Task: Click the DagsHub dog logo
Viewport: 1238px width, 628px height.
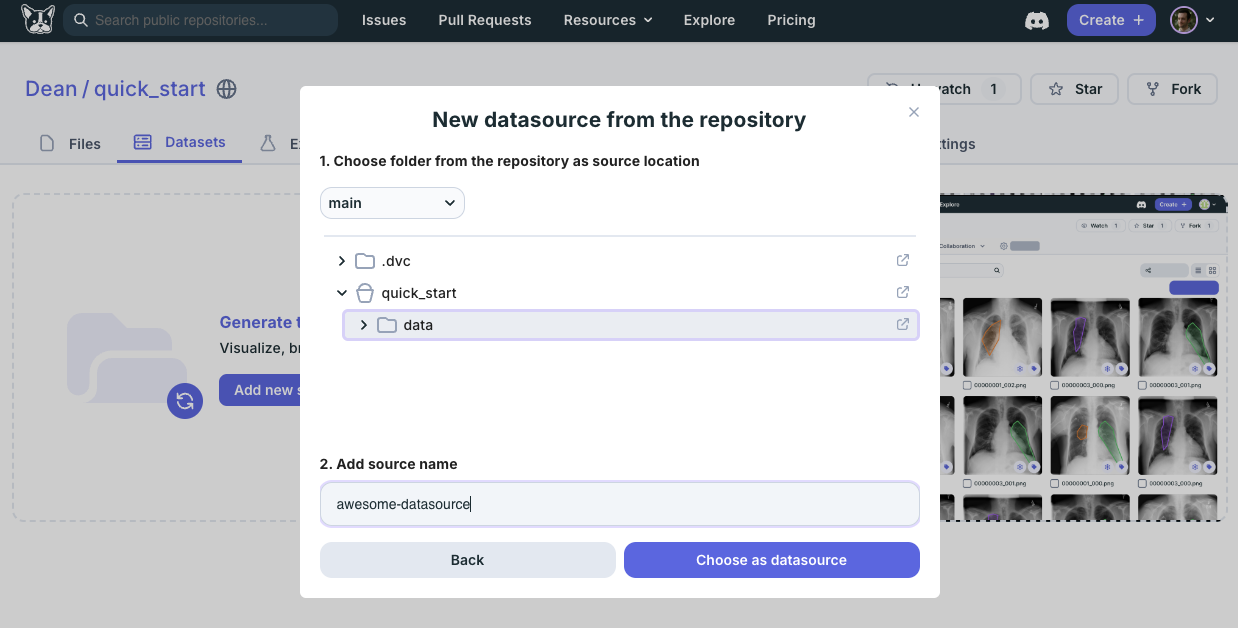Action: point(38,20)
